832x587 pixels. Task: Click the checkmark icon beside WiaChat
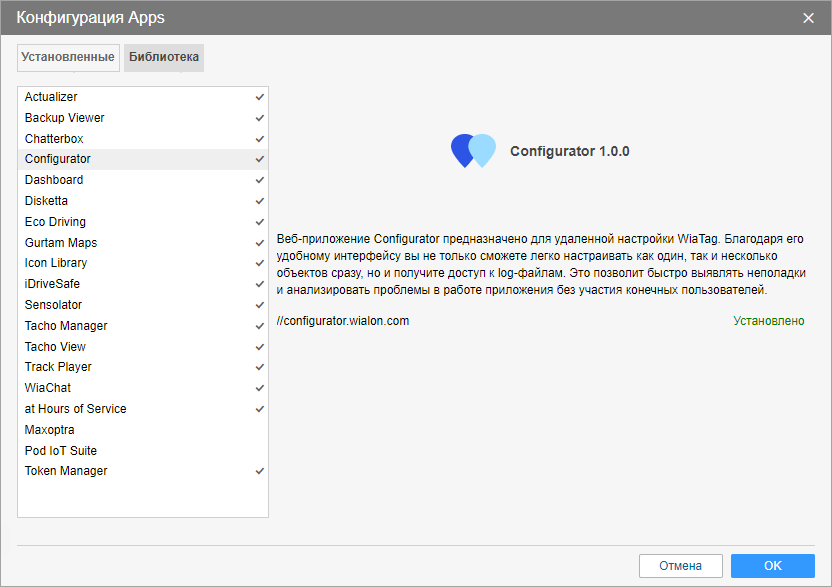click(x=259, y=388)
